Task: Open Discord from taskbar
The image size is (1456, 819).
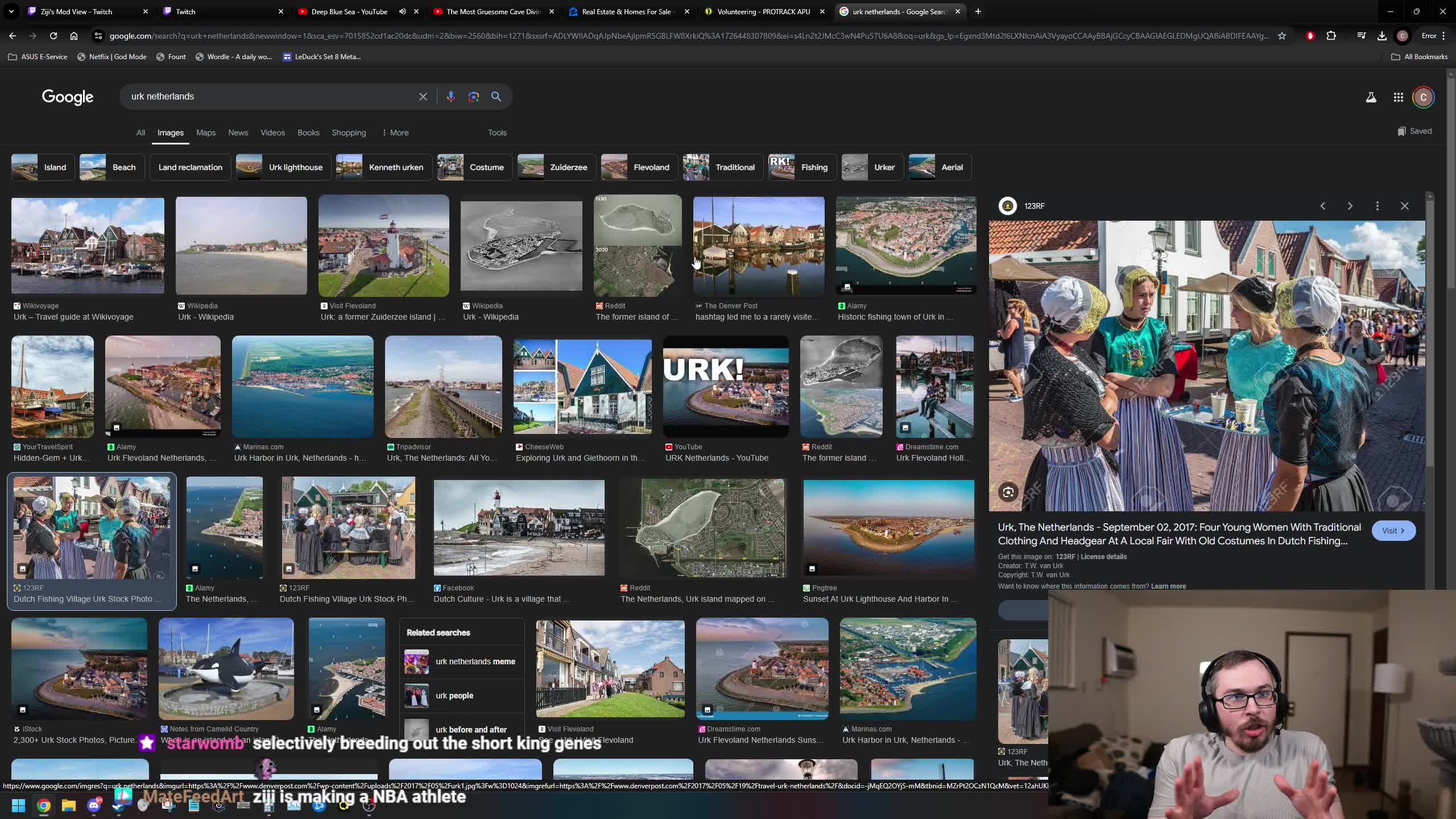Action: click(94, 805)
